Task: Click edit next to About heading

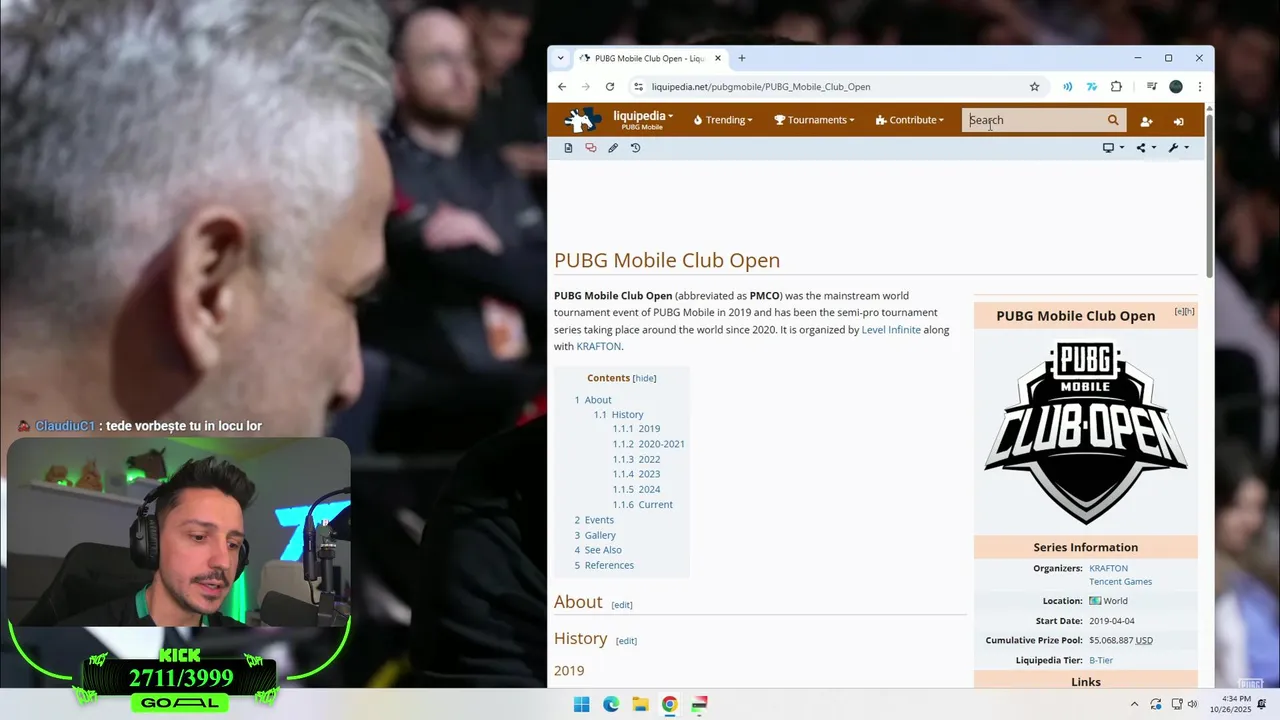Action: coord(622,605)
